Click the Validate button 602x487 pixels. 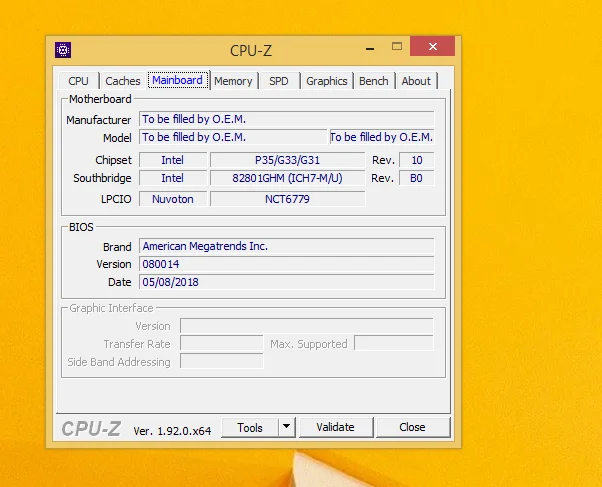336,427
